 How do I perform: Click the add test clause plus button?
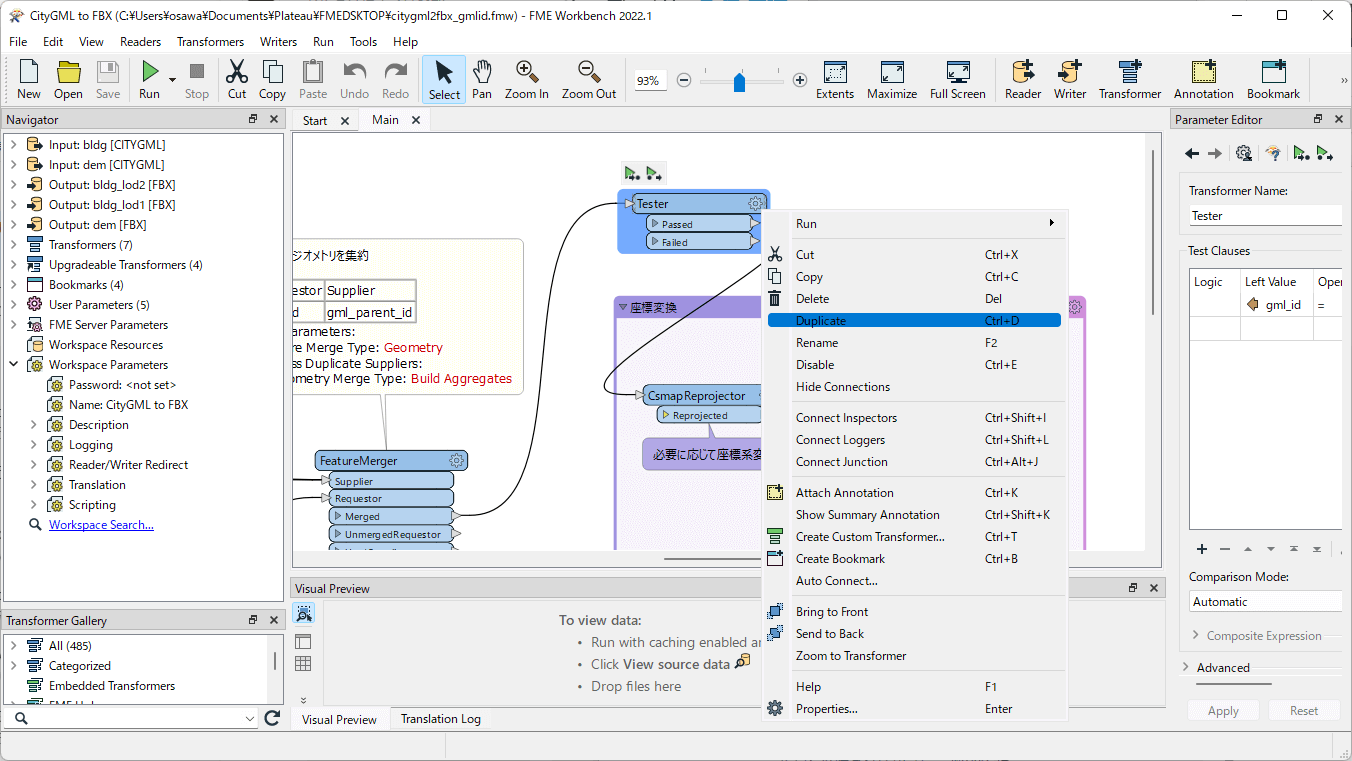[1202, 549]
